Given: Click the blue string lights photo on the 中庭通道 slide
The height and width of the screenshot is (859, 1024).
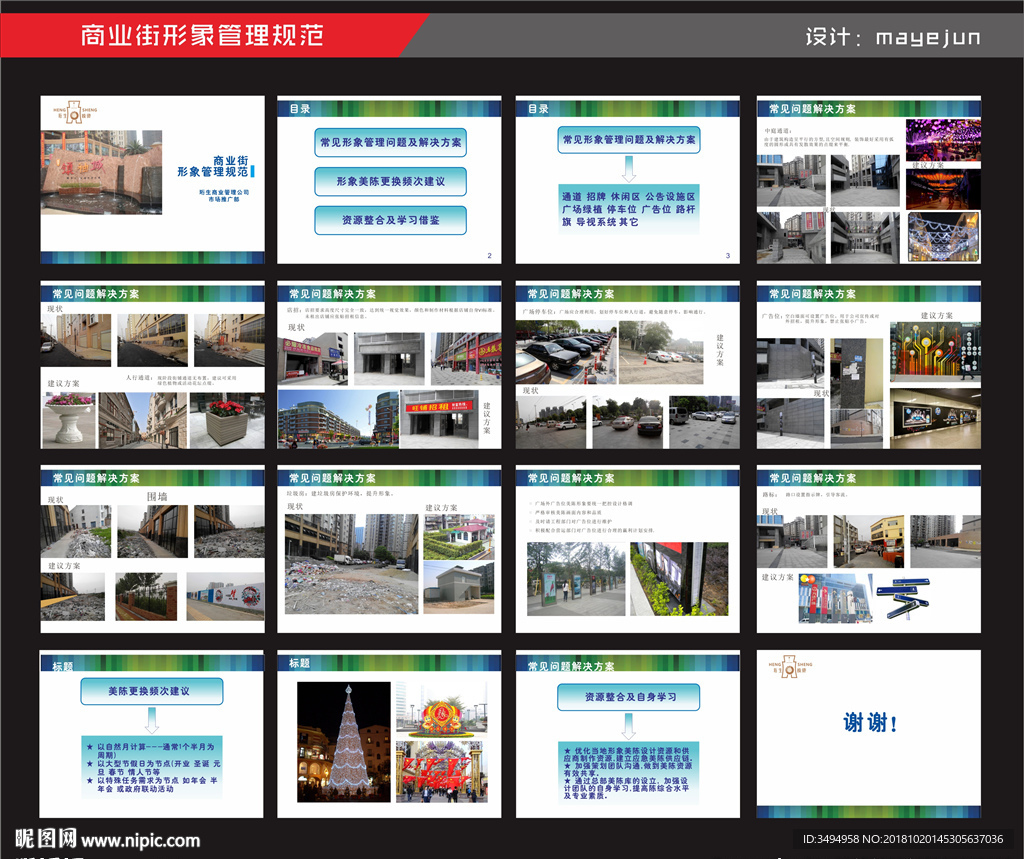Looking at the screenshot, I should pos(944,236).
